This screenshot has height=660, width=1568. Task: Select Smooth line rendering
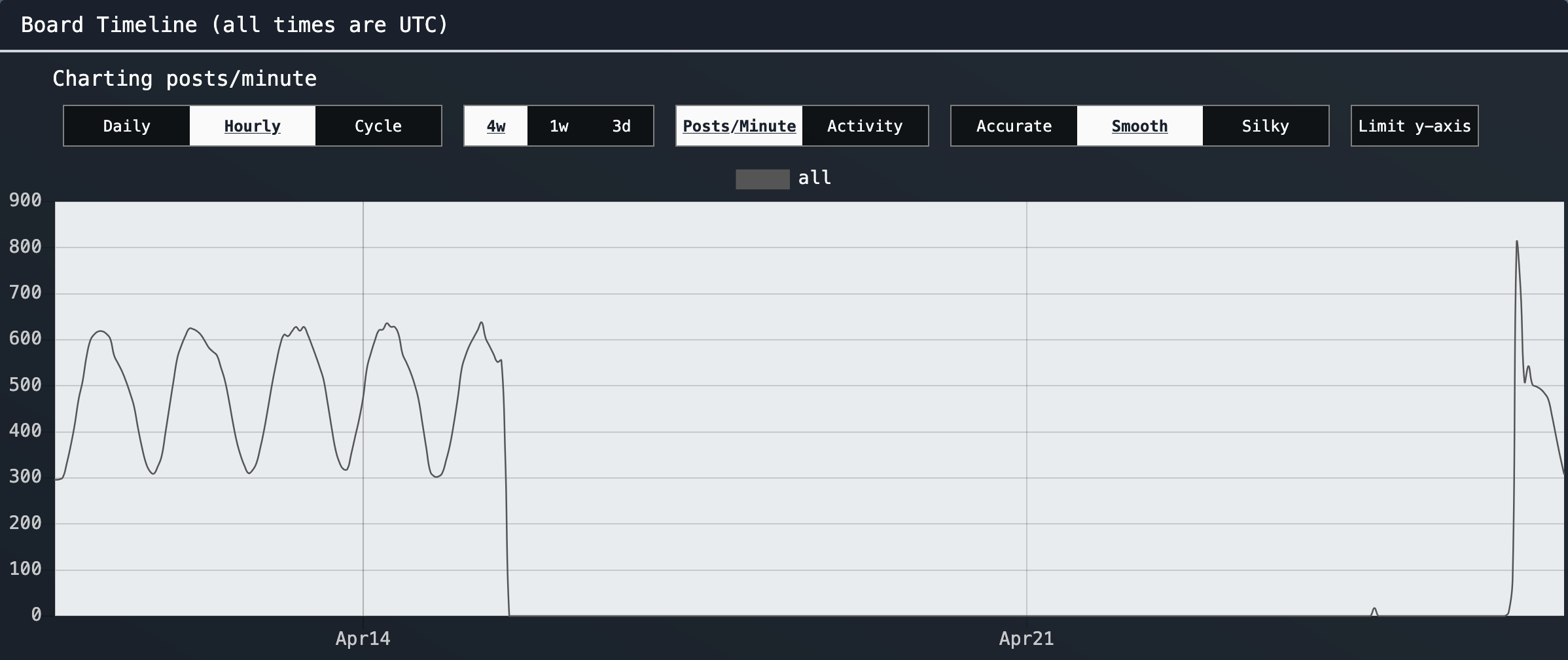[x=1140, y=126]
